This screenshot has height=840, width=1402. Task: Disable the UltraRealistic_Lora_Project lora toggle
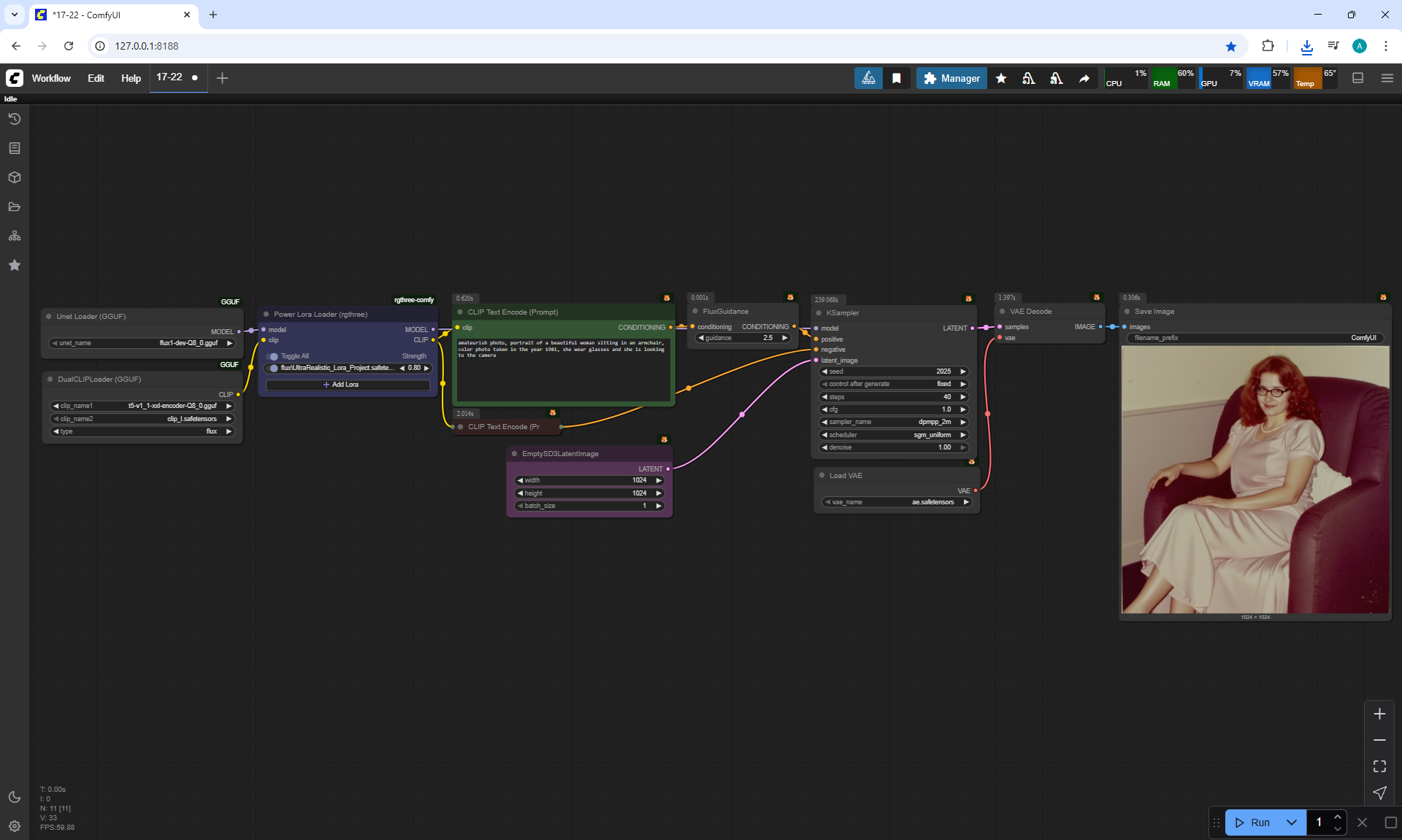274,368
